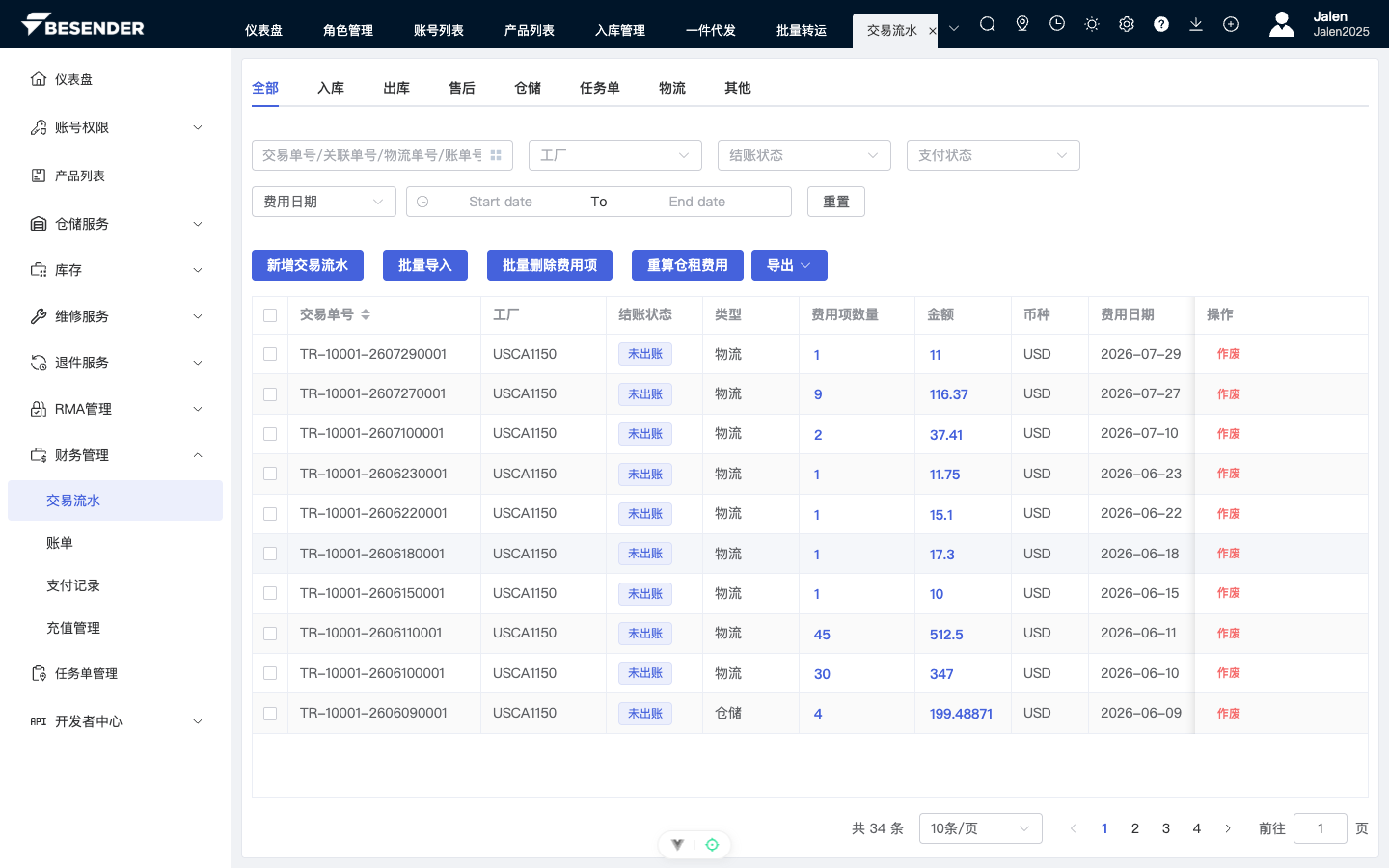Viewport: 1389px width, 868px height.
Task: Open the help question mark icon
Action: [x=1161, y=24]
